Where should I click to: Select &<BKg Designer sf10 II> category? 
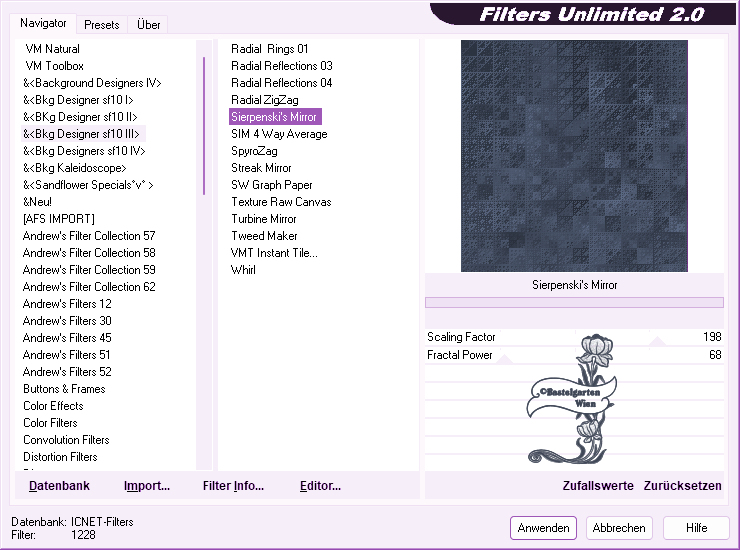80,117
